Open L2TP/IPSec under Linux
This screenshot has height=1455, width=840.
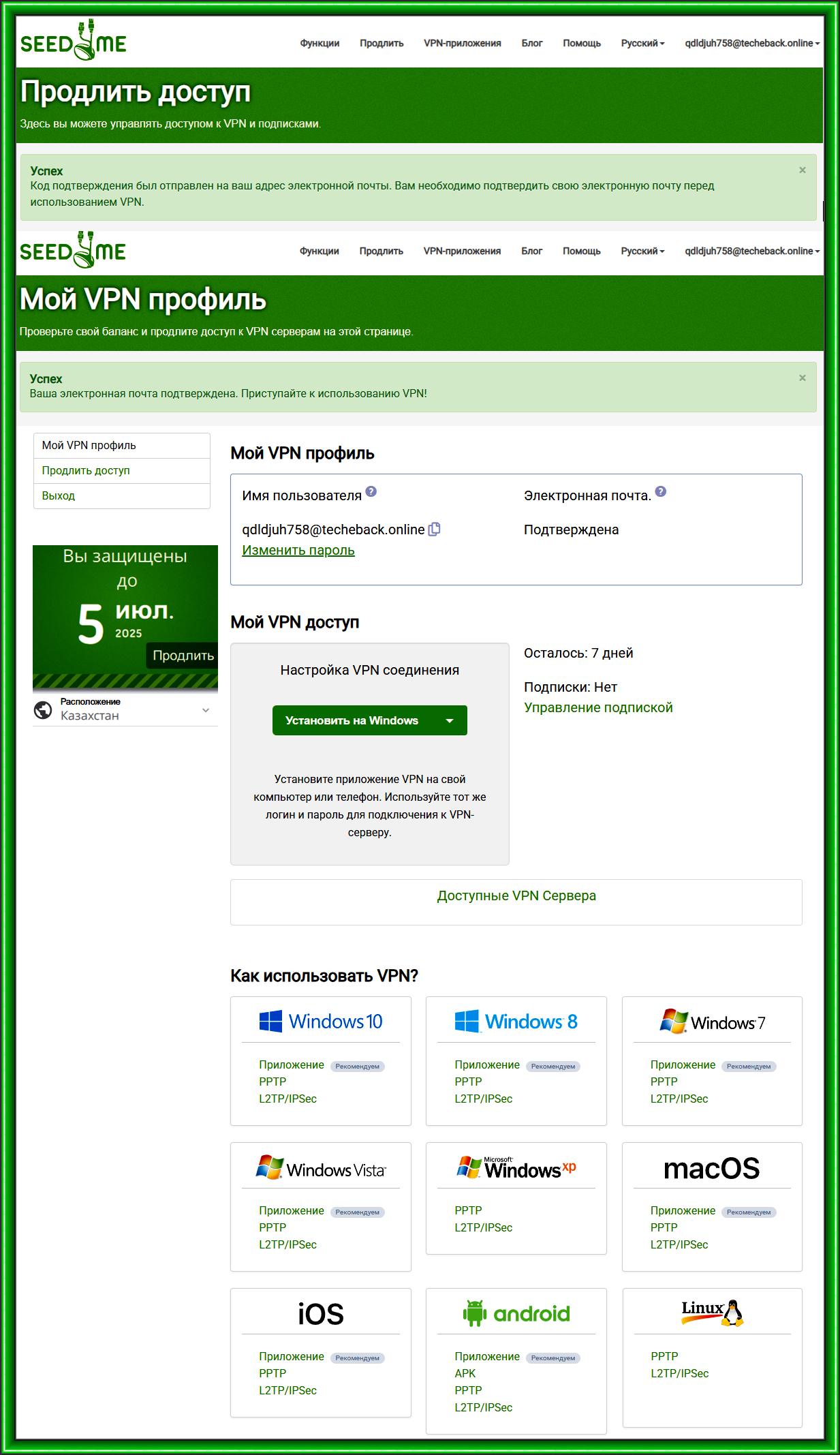pyautogui.click(x=680, y=1373)
